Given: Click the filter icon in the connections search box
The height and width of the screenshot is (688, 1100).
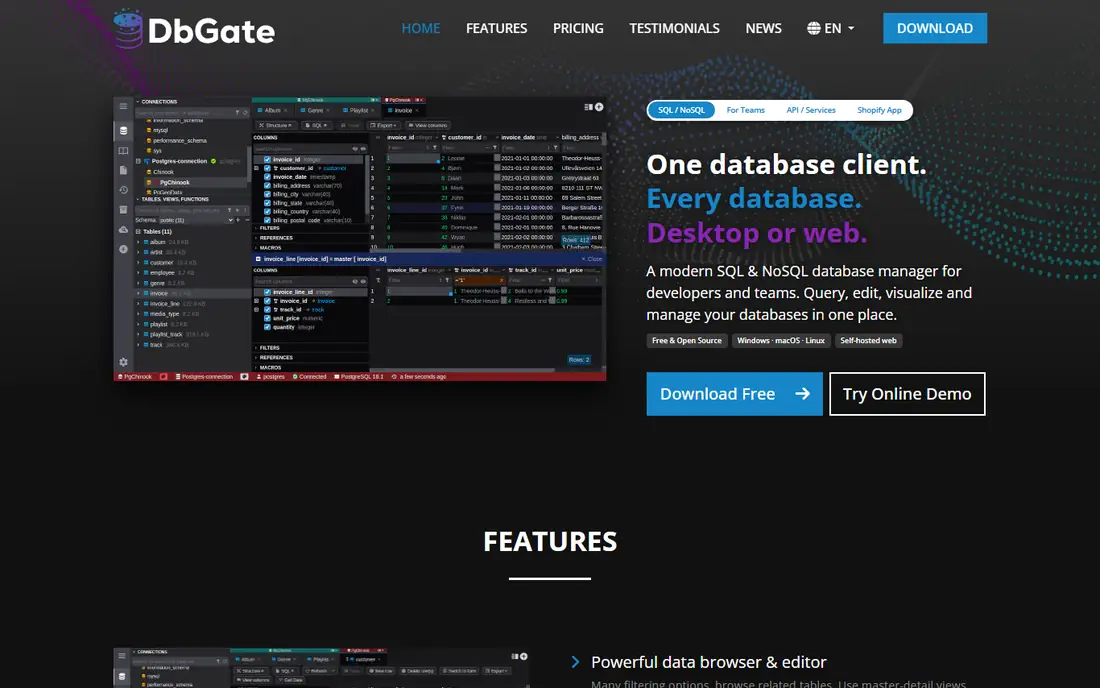Looking at the screenshot, I should pos(237,113).
